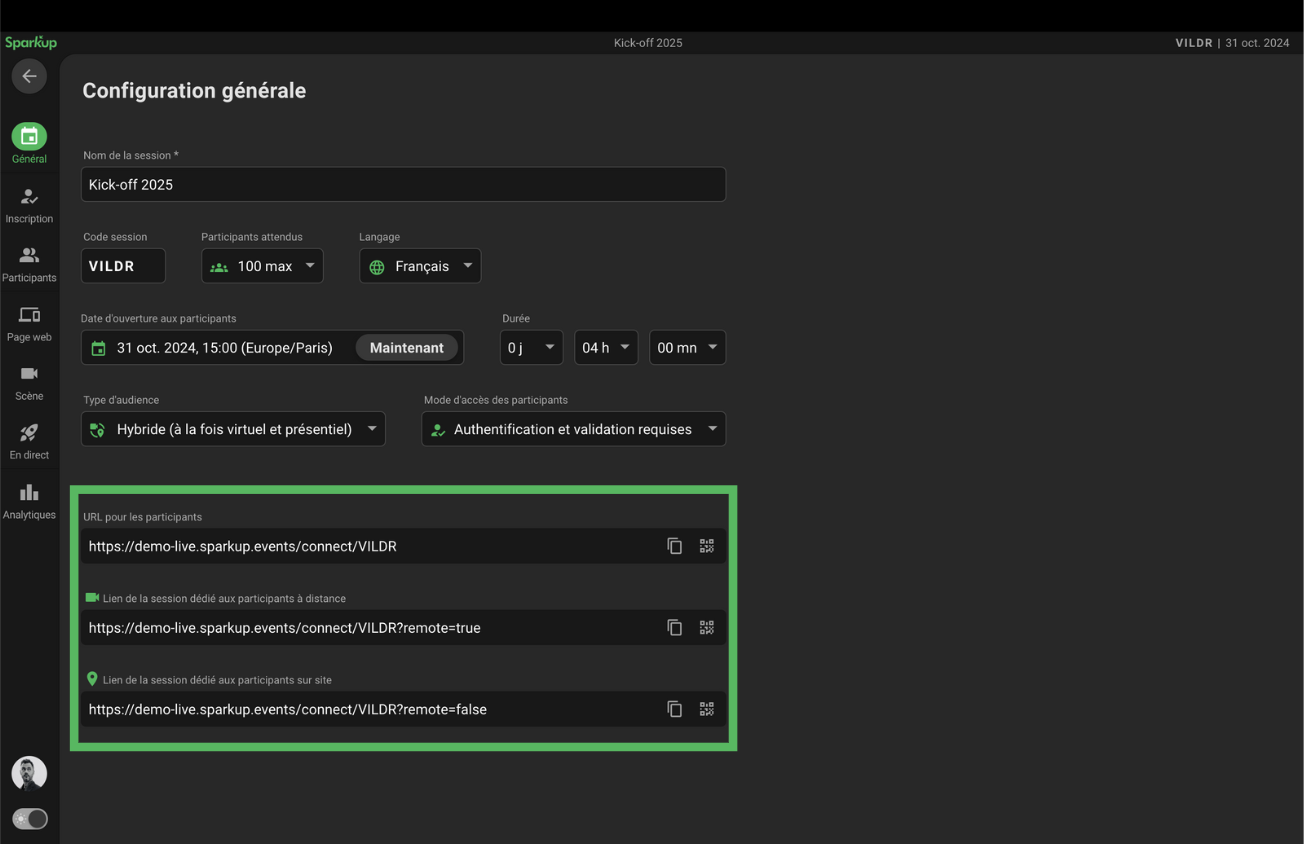The width and height of the screenshot is (1306, 844).
Task: Toggle the light/dark theme switch
Action: click(30, 819)
